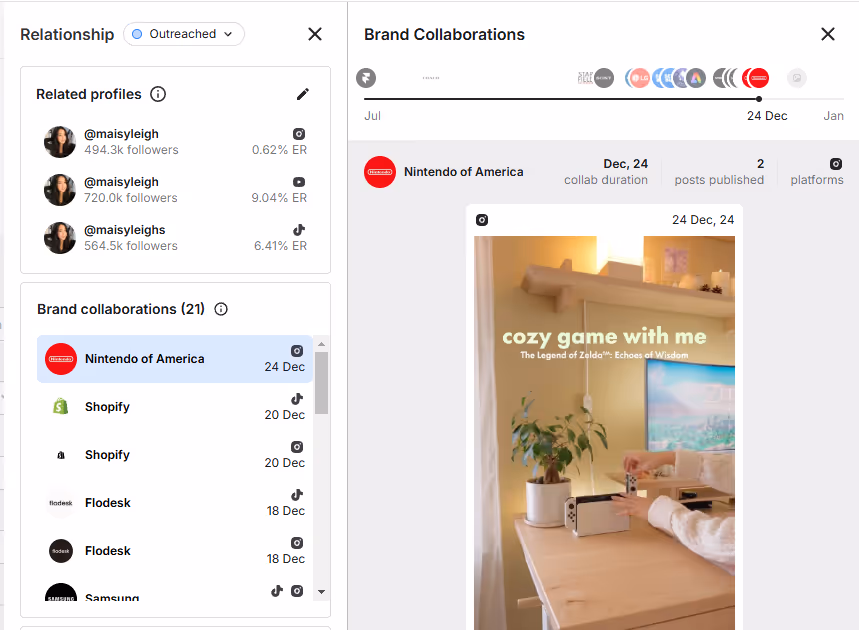Click TikTok icon on Samsung row
Image resolution: width=859 pixels, height=630 pixels.
[277, 591]
